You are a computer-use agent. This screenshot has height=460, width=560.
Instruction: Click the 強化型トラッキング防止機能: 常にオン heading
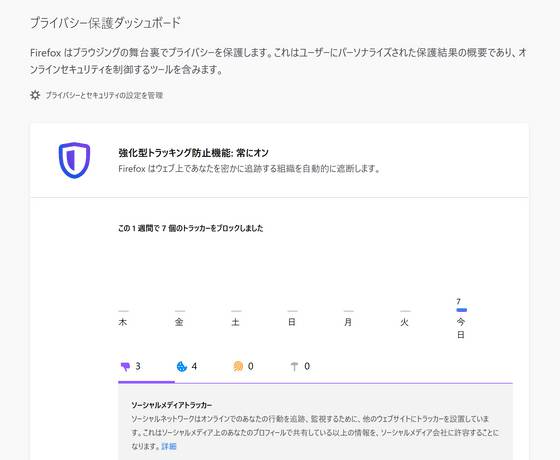[194, 153]
